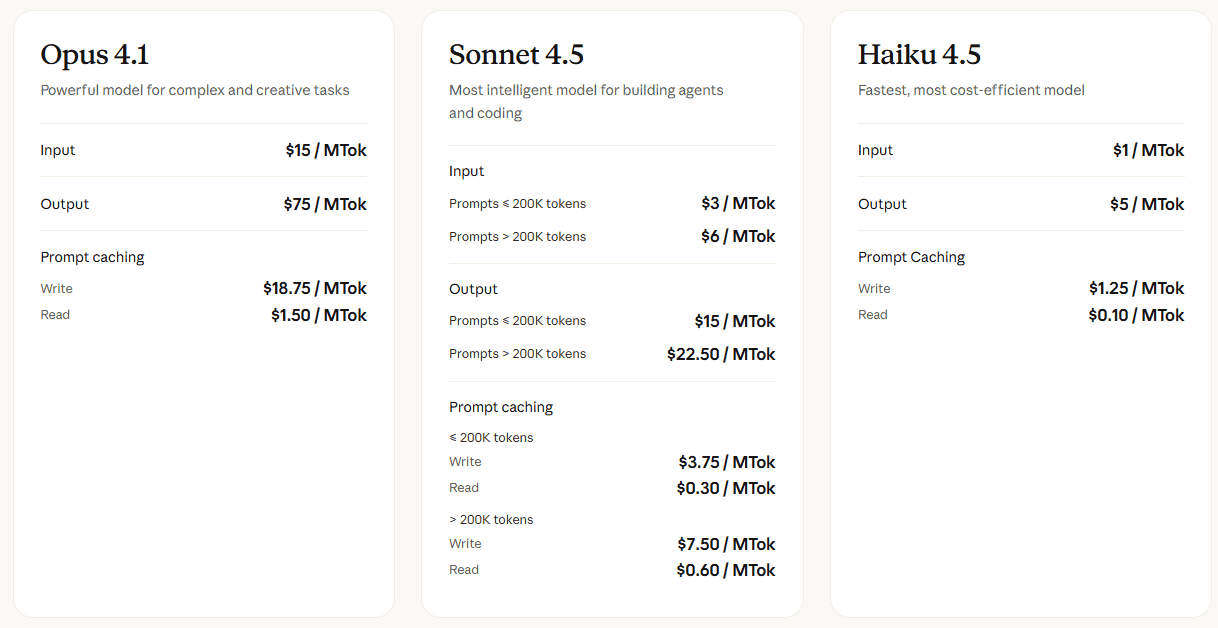This screenshot has height=628, width=1218.
Task: Click the $22.50 / MTok Sonnet output price
Action: [x=721, y=354]
